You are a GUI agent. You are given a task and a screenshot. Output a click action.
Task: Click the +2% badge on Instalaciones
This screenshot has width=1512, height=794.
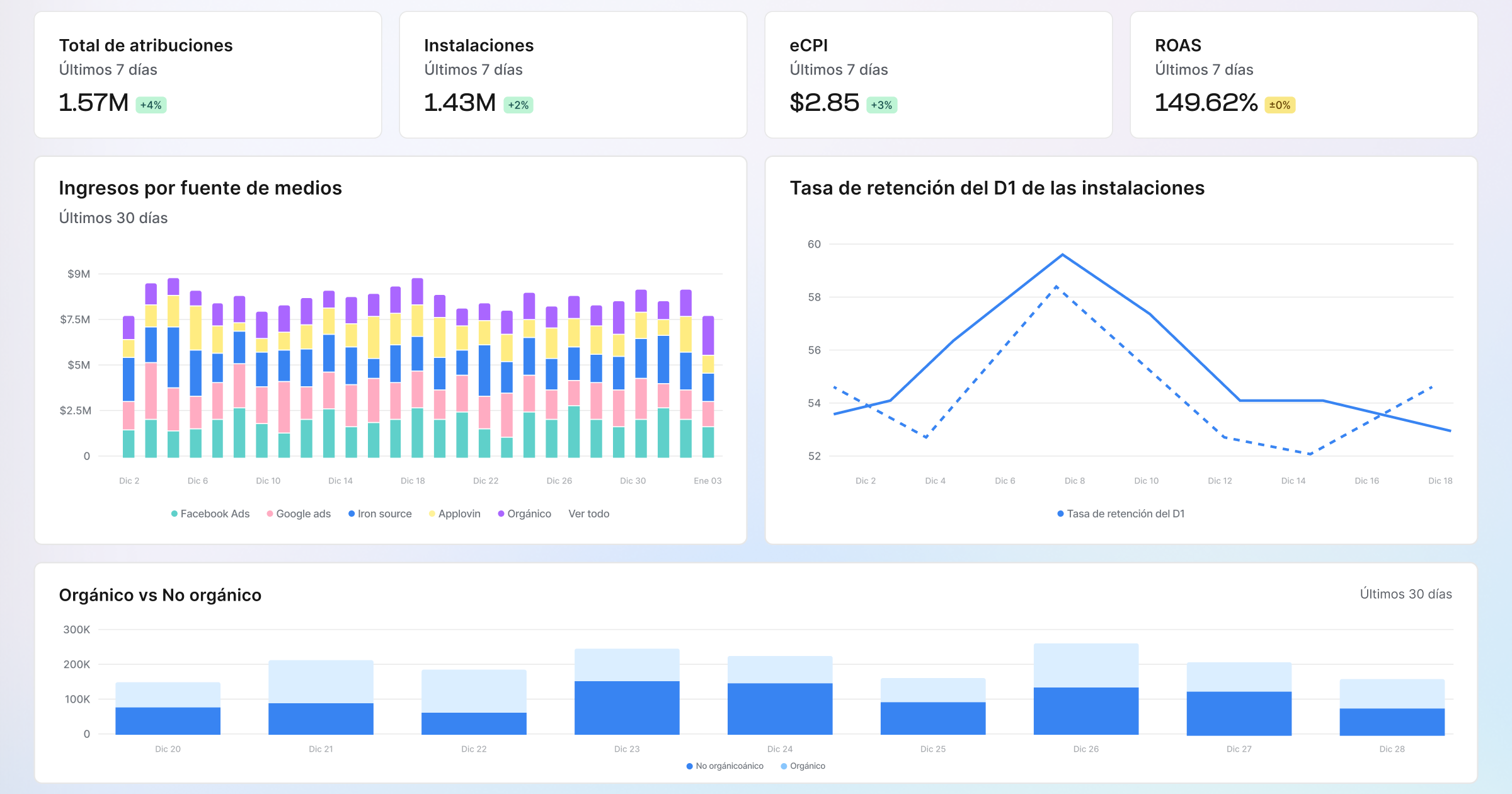[518, 105]
